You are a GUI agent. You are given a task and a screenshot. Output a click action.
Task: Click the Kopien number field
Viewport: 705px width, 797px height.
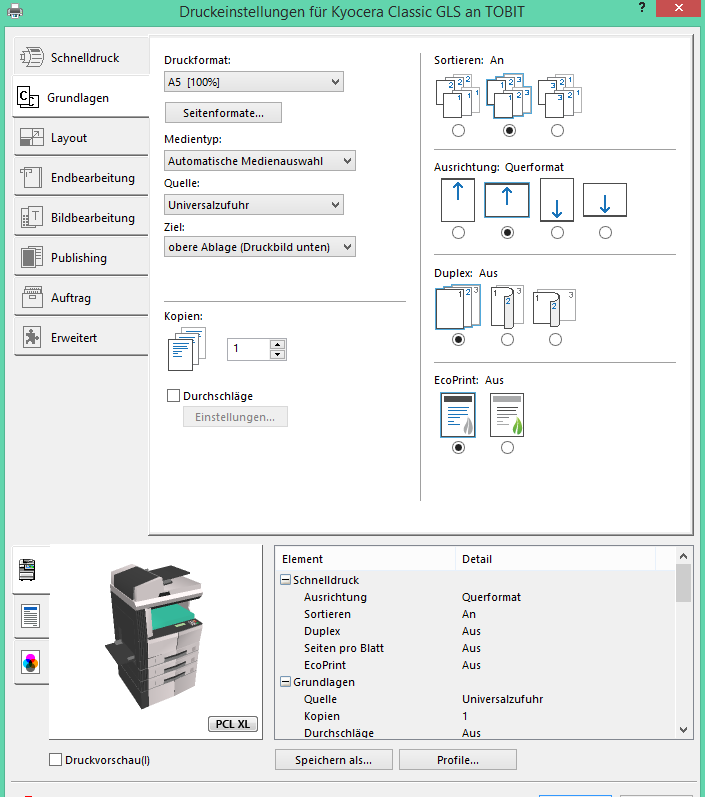248,349
